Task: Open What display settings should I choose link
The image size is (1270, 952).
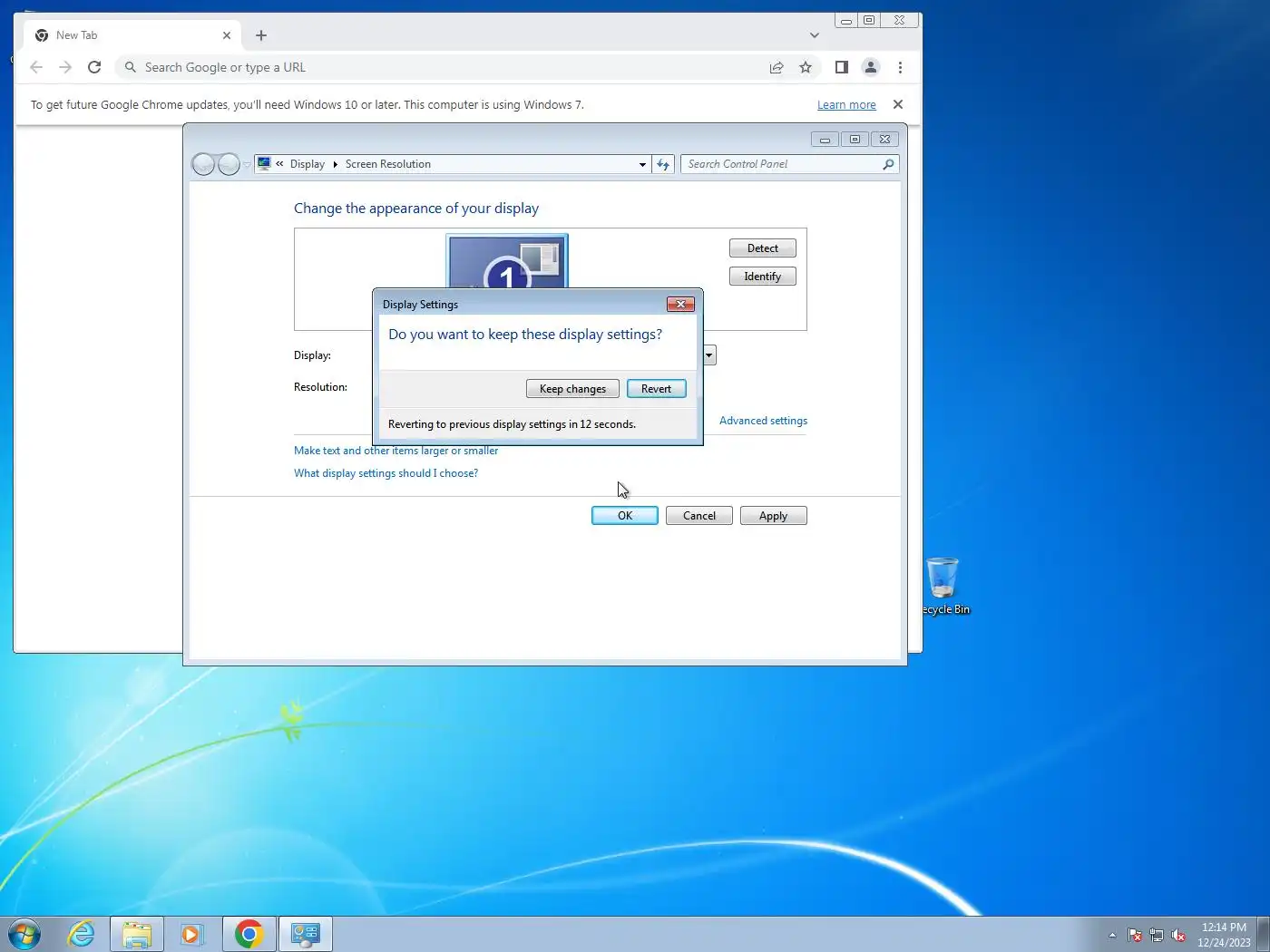Action: tap(386, 473)
